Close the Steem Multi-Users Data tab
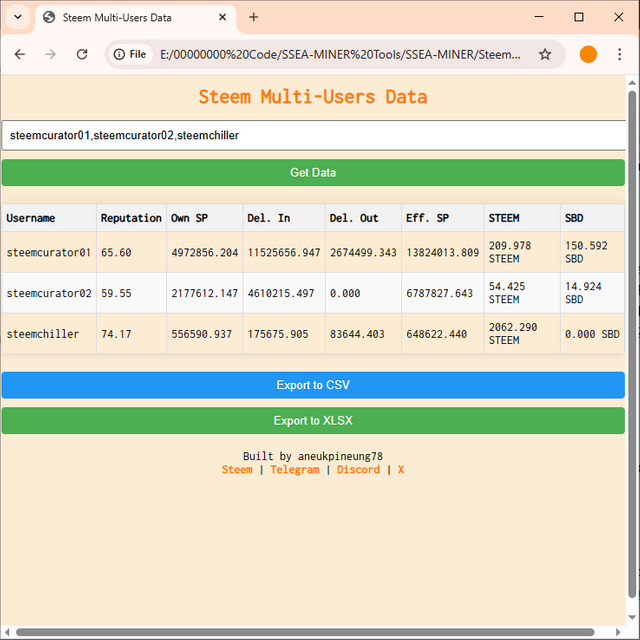The image size is (640, 640). (x=222, y=17)
